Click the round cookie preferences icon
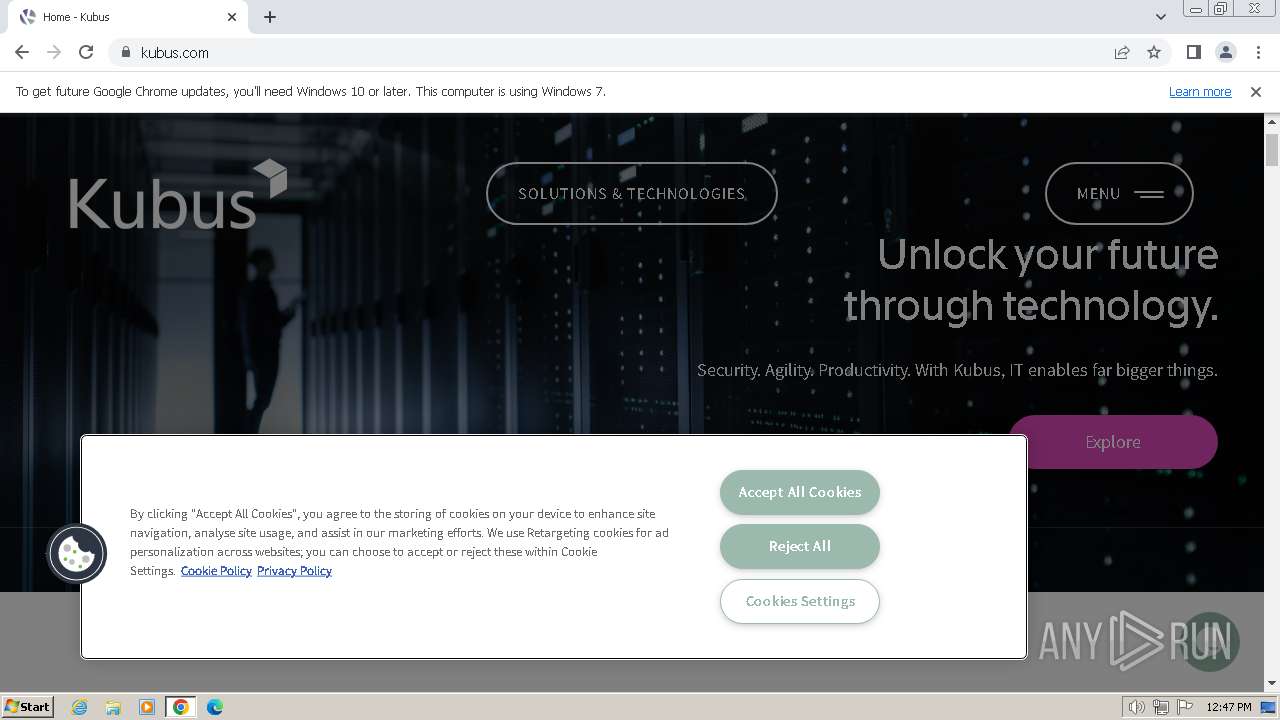The image size is (1280, 720). pyautogui.click(x=77, y=554)
